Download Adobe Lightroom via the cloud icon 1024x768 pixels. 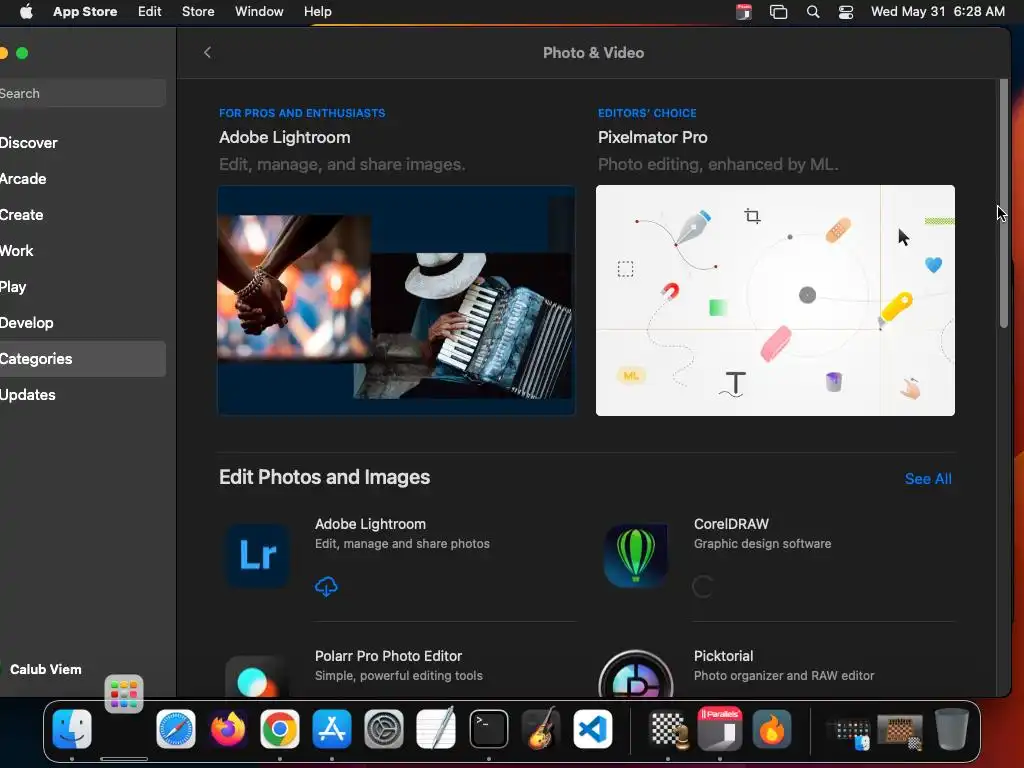[x=326, y=586]
